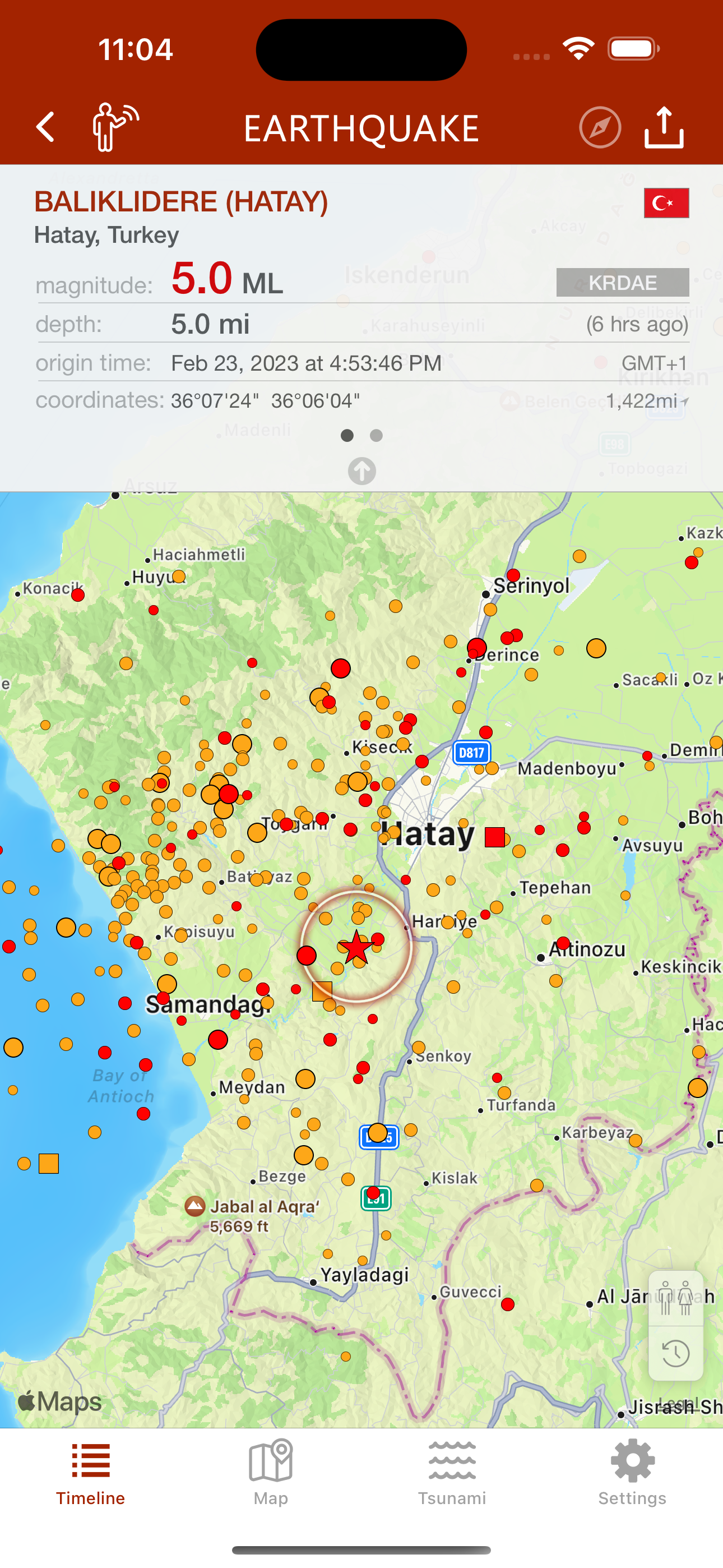Screen dimensions: 723x1568
Task: Tap the 1,422mi distance indicator
Action: pyautogui.click(x=647, y=401)
